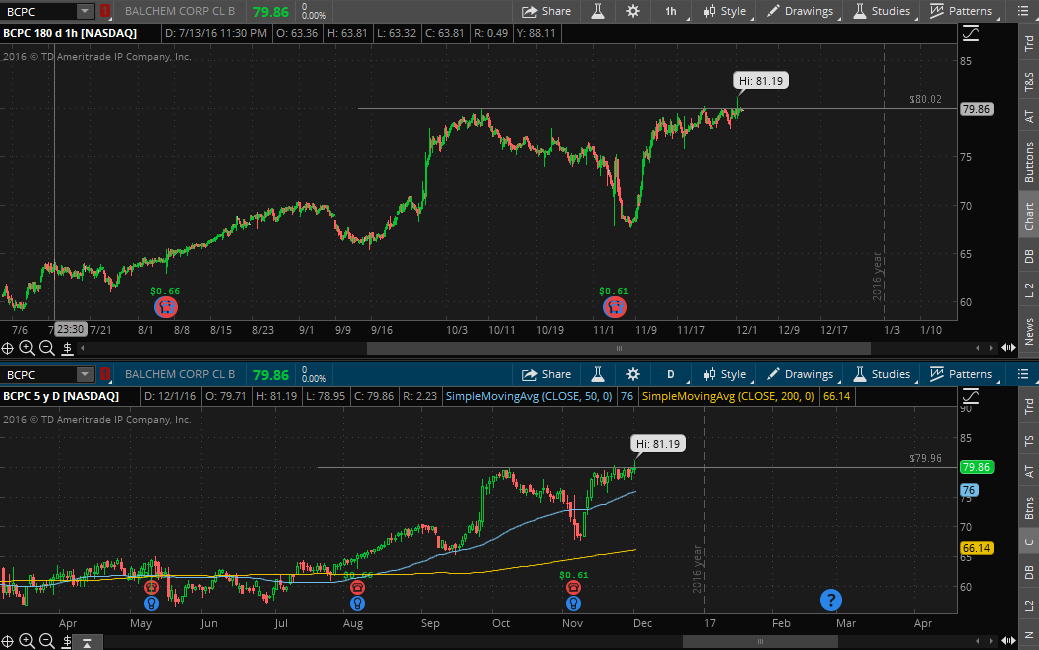Click collapse arrow icon under lower chart
1039x650 pixels.
(x=87, y=641)
